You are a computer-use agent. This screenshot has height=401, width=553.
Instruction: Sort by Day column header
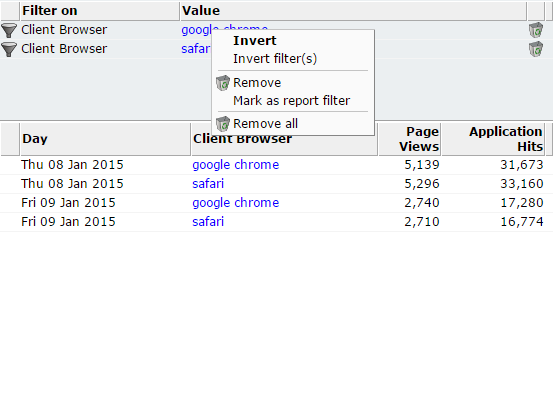[x=105, y=139]
